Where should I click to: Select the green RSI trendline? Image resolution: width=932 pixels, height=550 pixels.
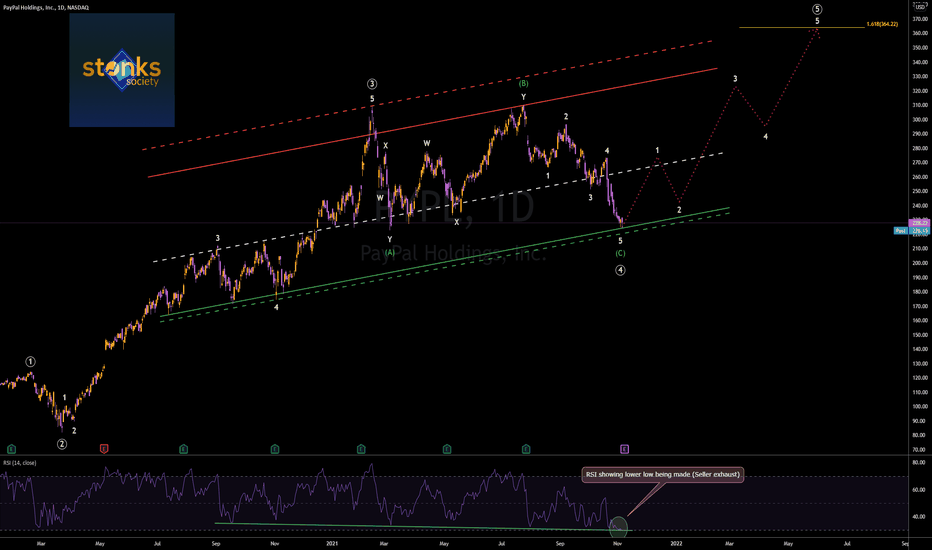[423, 527]
